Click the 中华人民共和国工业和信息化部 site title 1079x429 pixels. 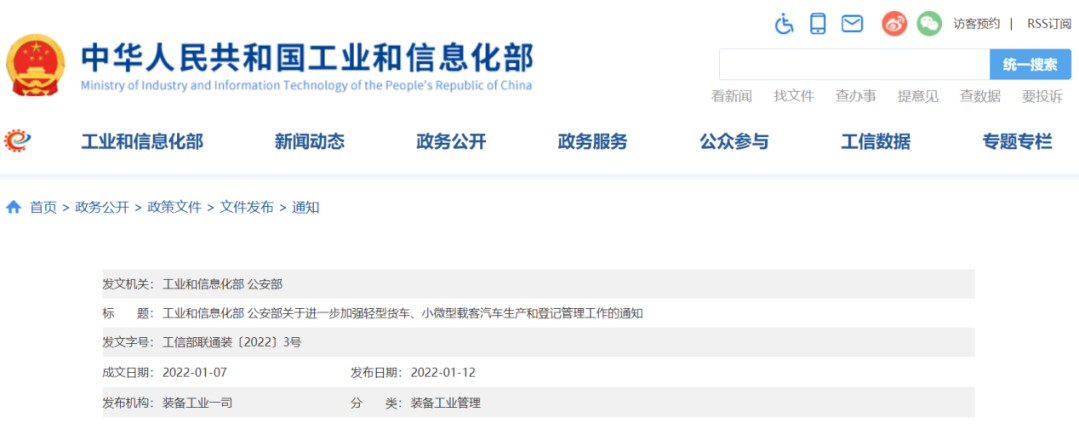point(307,59)
